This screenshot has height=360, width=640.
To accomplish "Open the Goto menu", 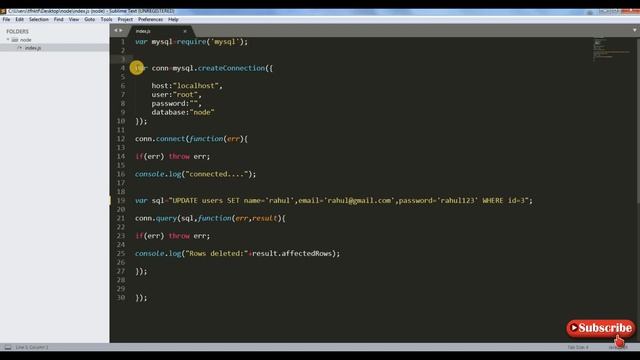I will (90, 20).
